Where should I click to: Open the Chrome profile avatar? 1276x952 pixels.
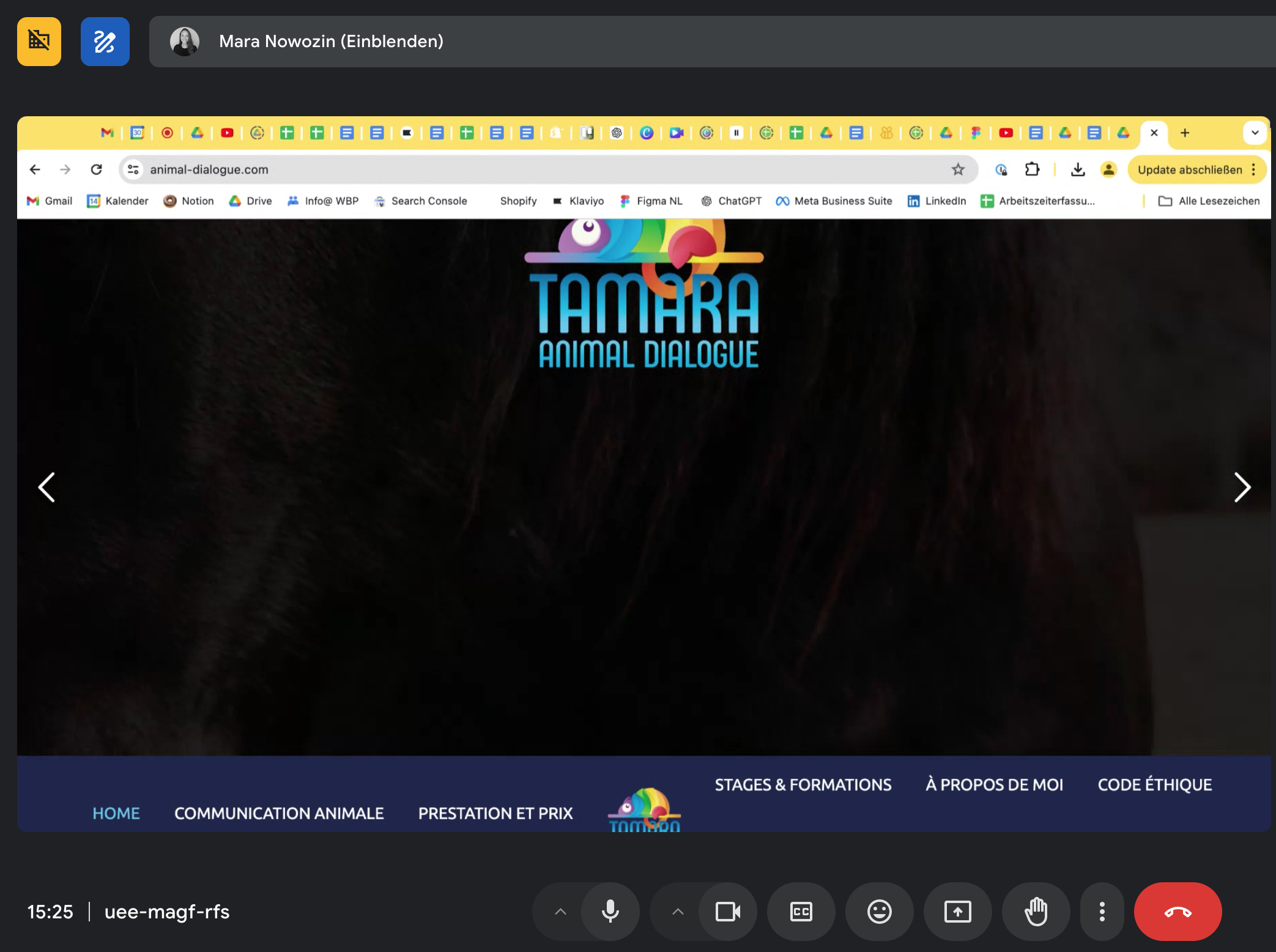pyautogui.click(x=1108, y=169)
